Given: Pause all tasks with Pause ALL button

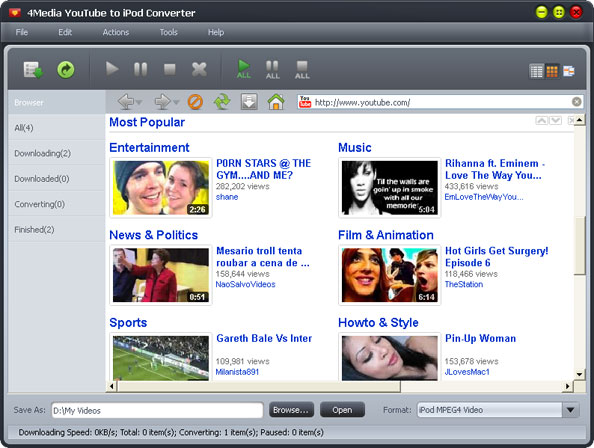Looking at the screenshot, I should 272,70.
